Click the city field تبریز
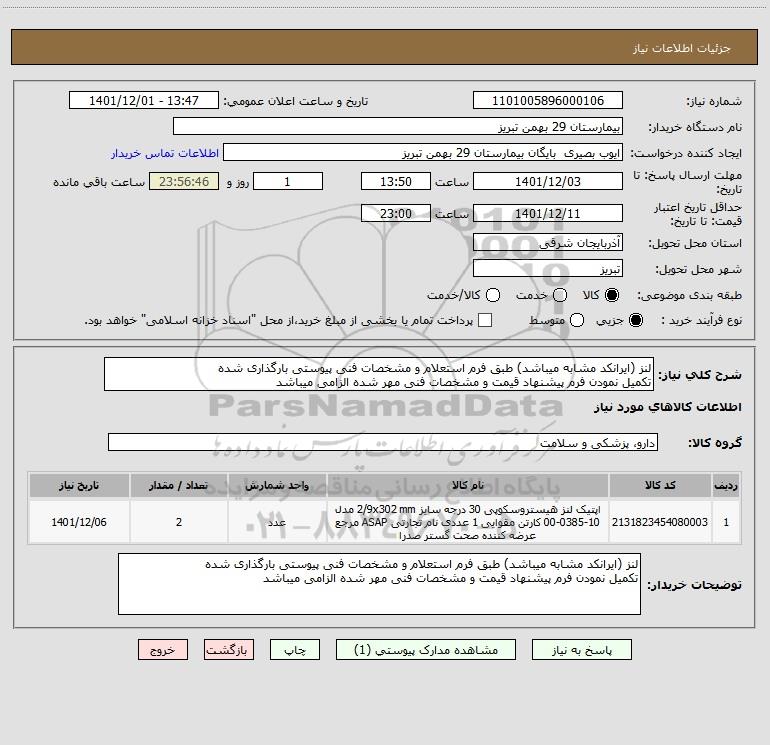Screen dimensions: 770x745 [548, 269]
